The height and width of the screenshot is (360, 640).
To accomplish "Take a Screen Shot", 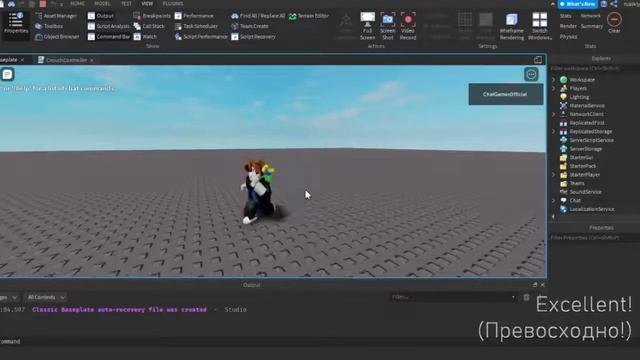I will [x=388, y=26].
